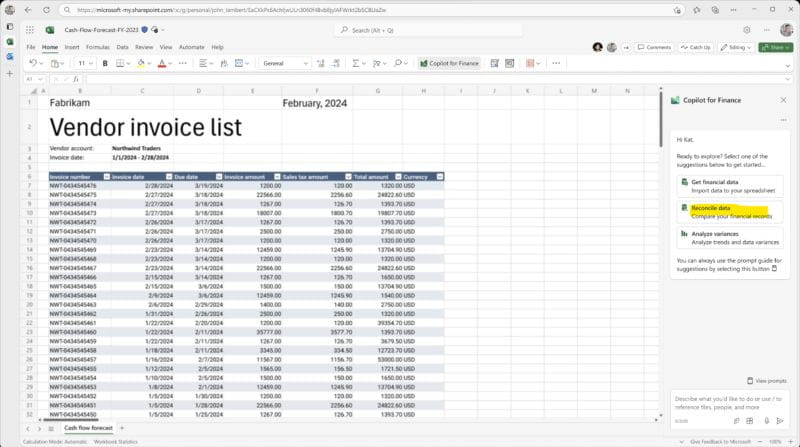Open the Due date column filter dropdown
Screen dimensions: 800x447
(x=219, y=177)
